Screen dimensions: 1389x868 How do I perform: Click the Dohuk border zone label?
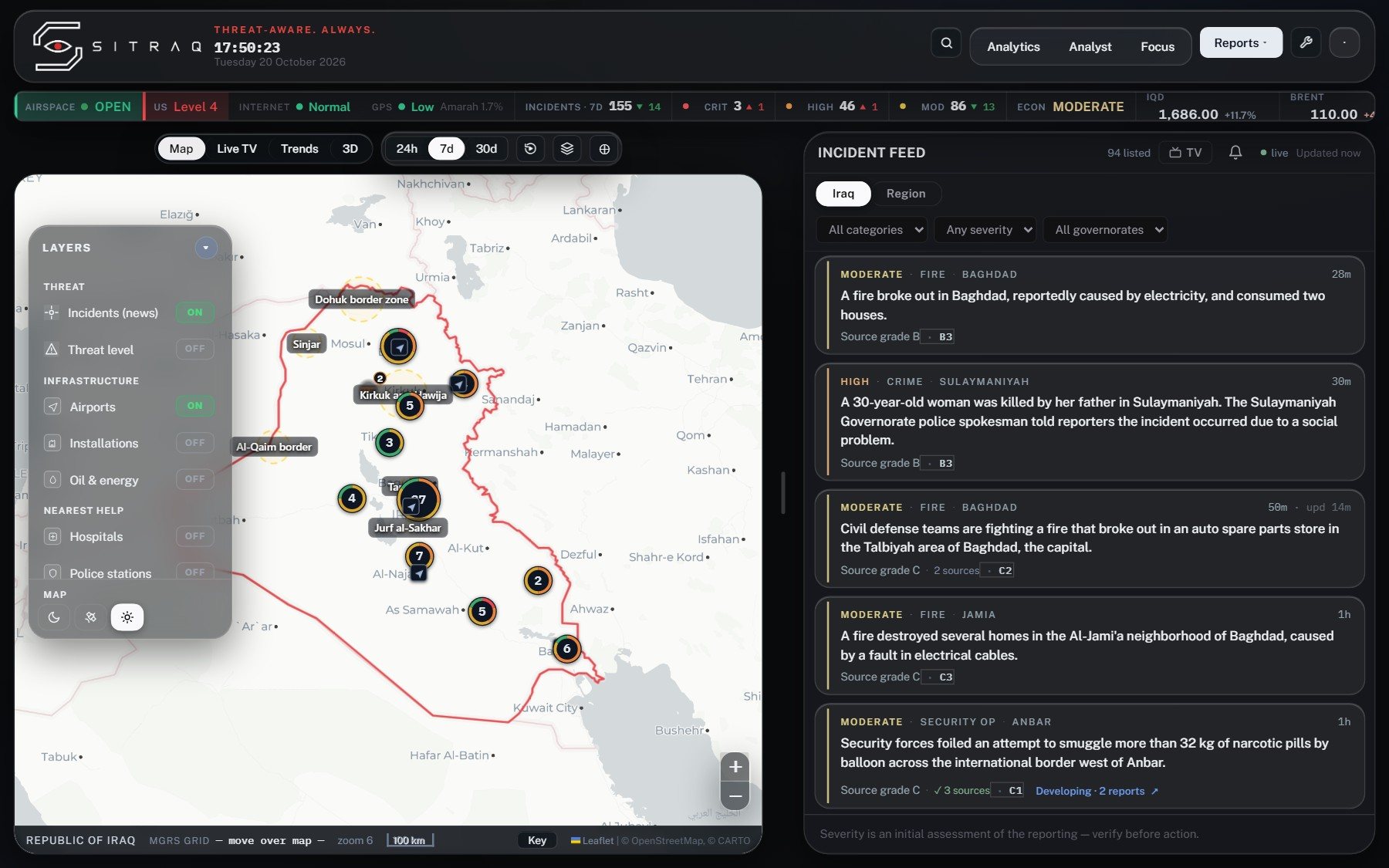[x=361, y=299]
